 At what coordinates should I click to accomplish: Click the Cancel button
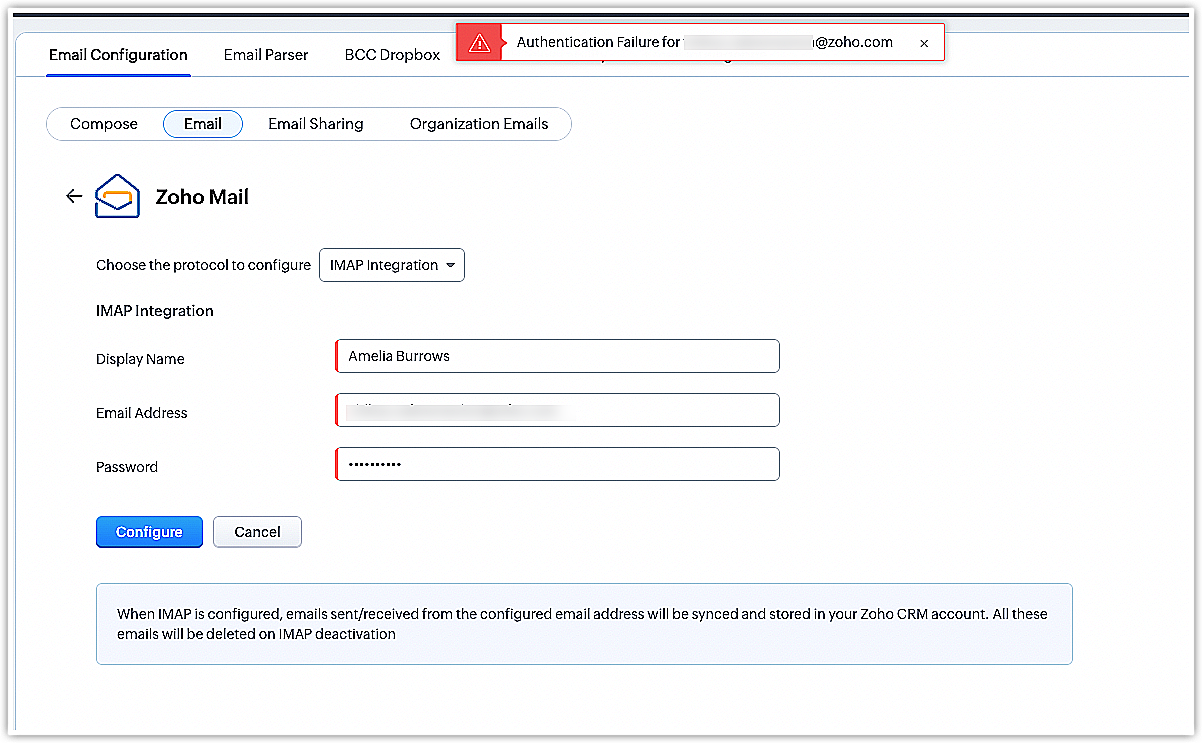[257, 532]
